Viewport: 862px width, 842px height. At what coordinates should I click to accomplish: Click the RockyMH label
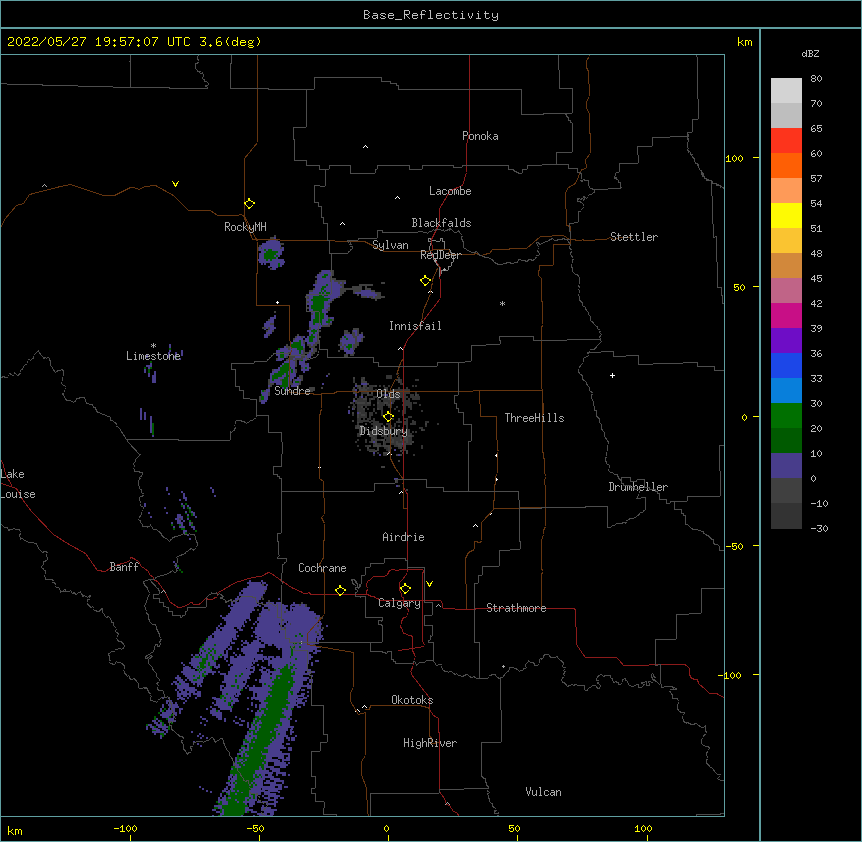245,227
